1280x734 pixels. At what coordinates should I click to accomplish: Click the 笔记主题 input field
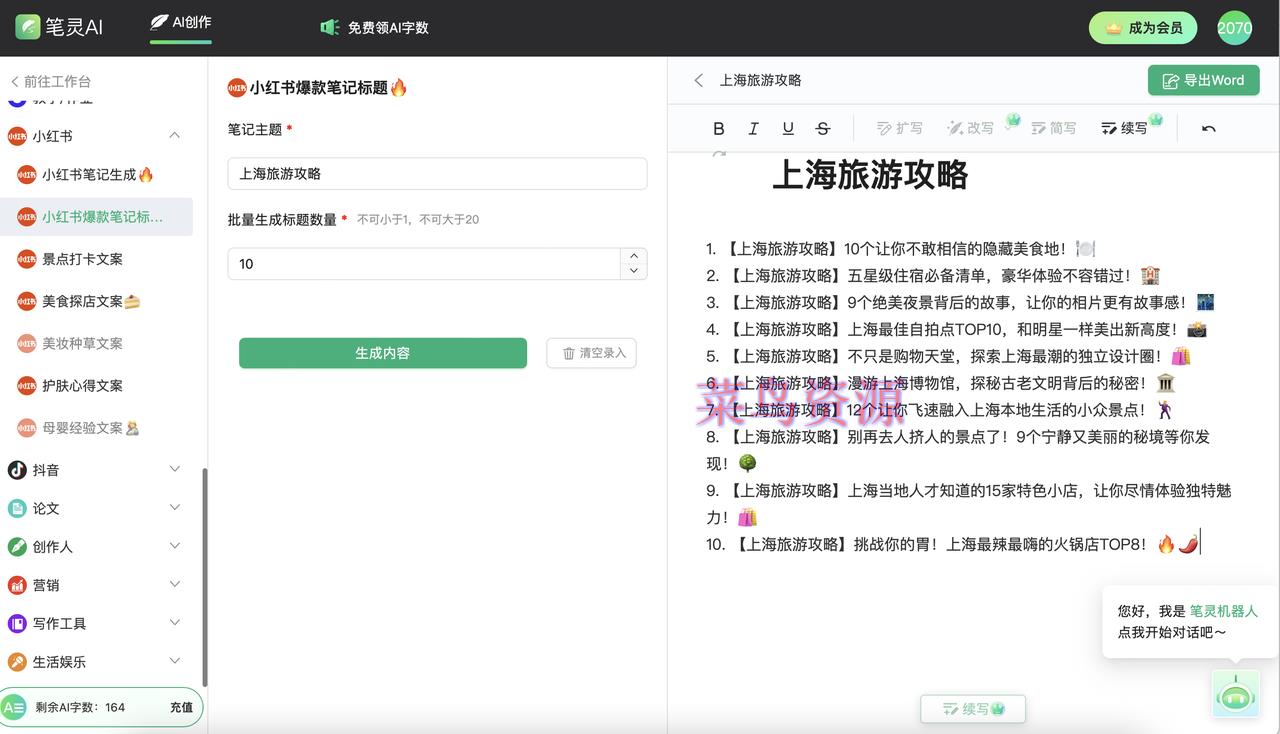(x=437, y=172)
